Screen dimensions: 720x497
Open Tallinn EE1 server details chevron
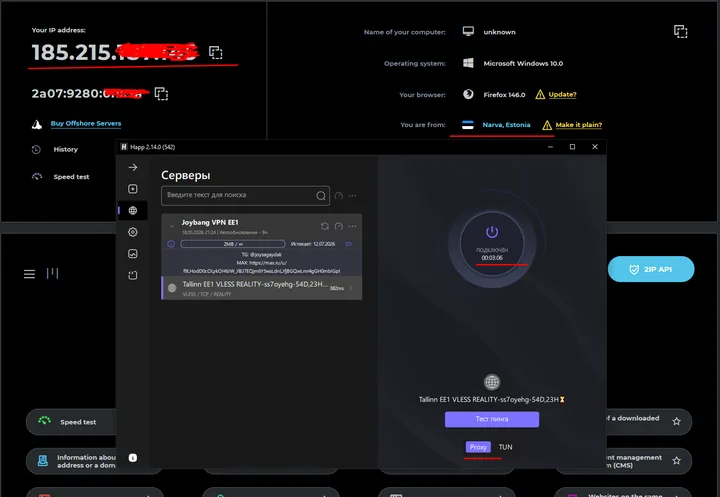point(351,288)
